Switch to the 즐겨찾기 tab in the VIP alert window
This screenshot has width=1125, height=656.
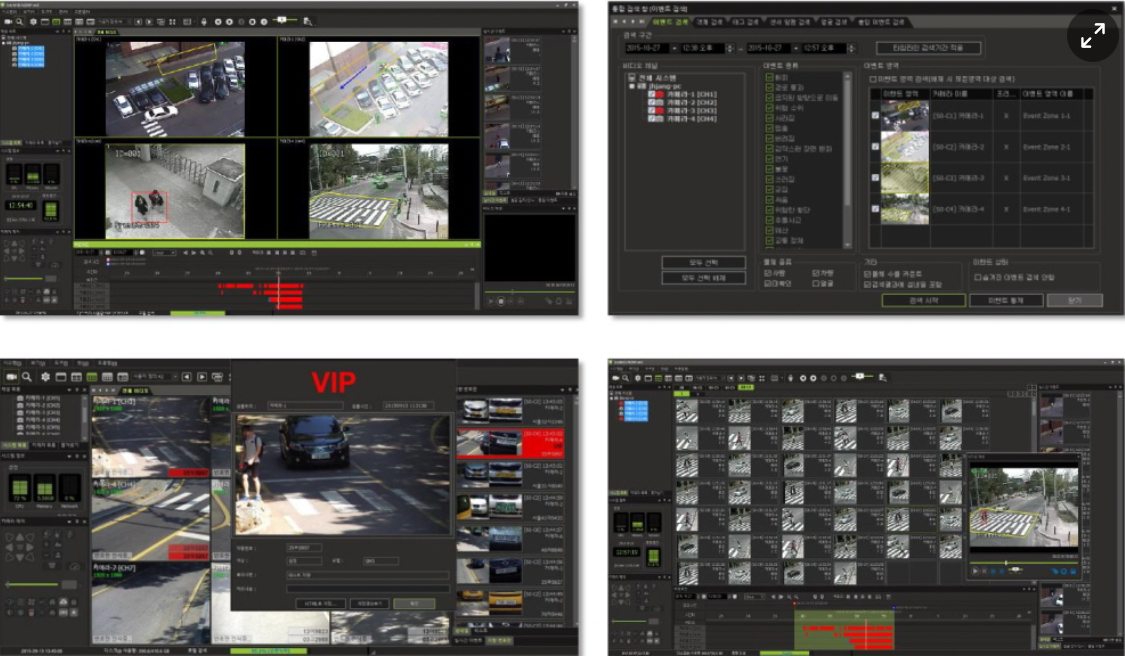point(70,446)
